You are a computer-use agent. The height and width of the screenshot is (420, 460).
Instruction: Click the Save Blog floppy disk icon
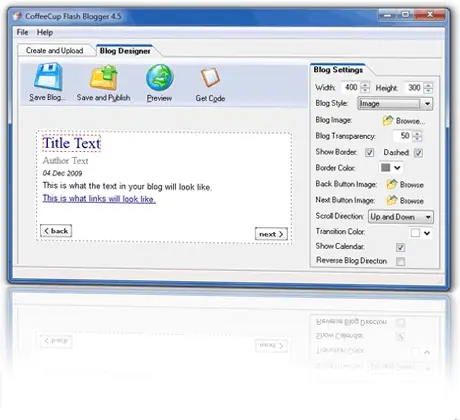pos(48,77)
